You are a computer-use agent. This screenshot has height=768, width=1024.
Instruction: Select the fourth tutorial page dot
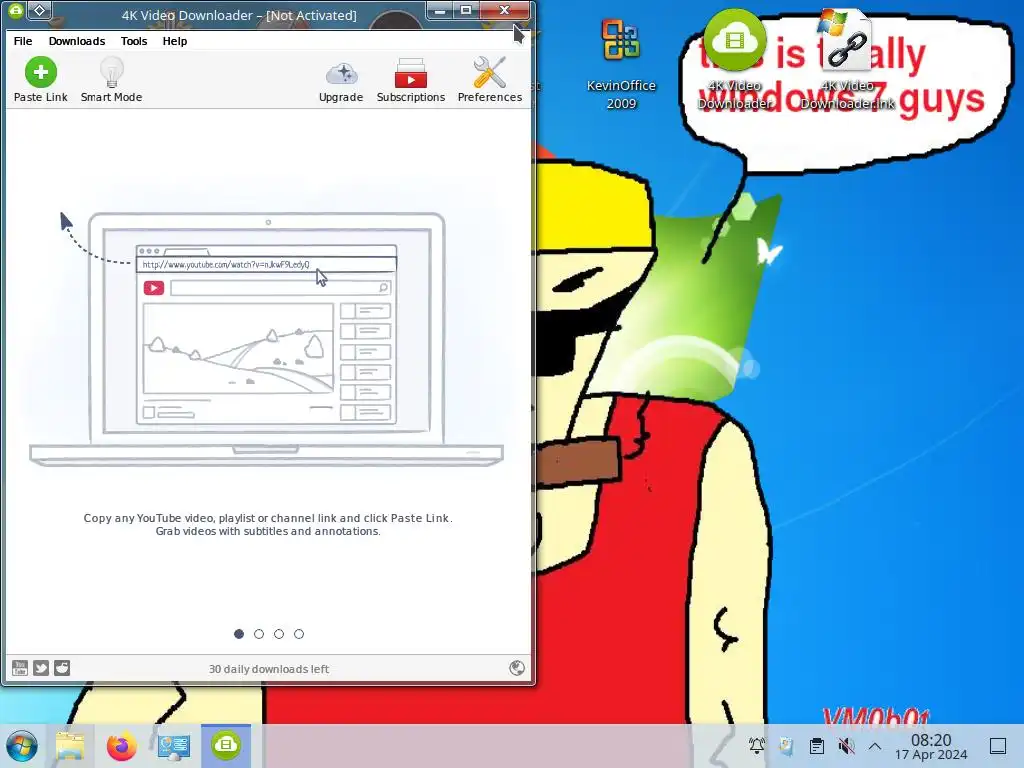point(299,633)
